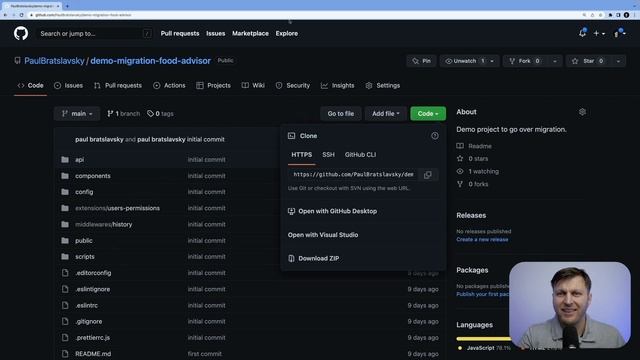Choose Open with Visual Studio
Screen dimensions: 640x360
[x=323, y=235]
